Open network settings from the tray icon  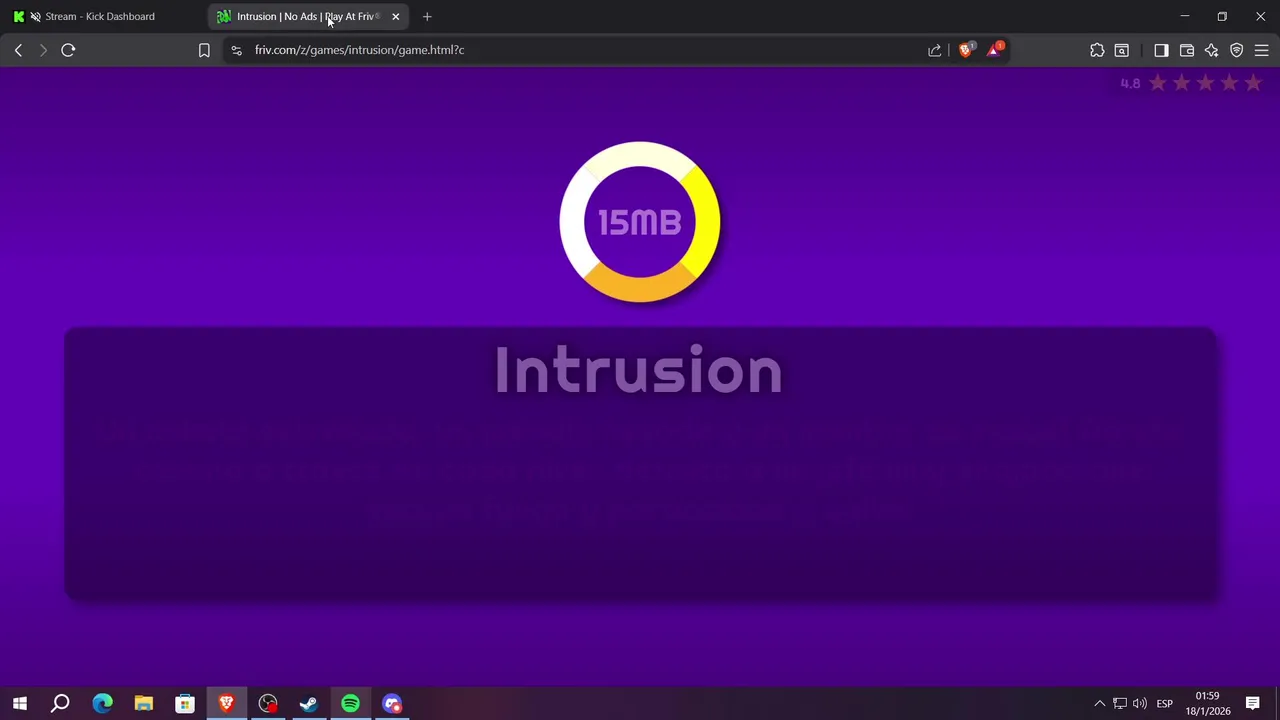coord(1120,704)
